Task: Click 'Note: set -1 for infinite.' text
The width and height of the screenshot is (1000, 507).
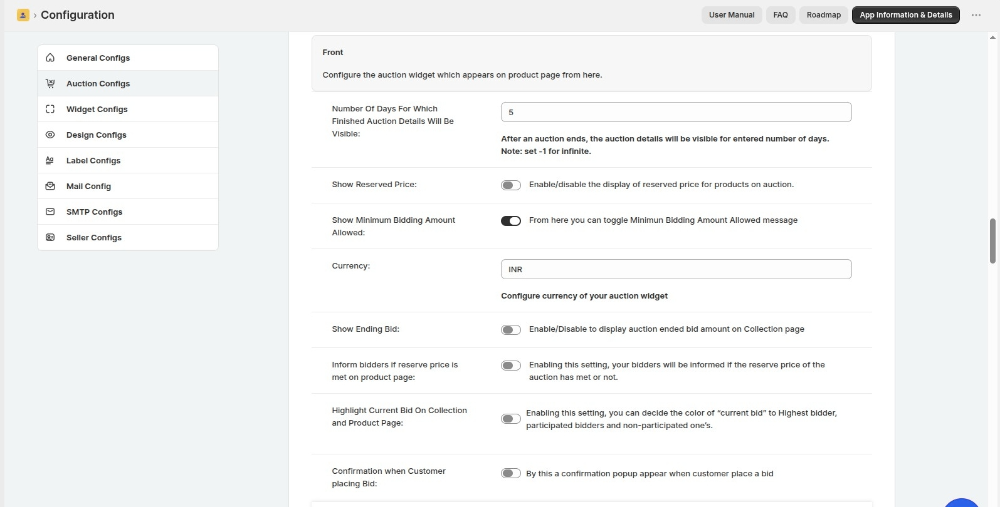Action: tap(546, 152)
